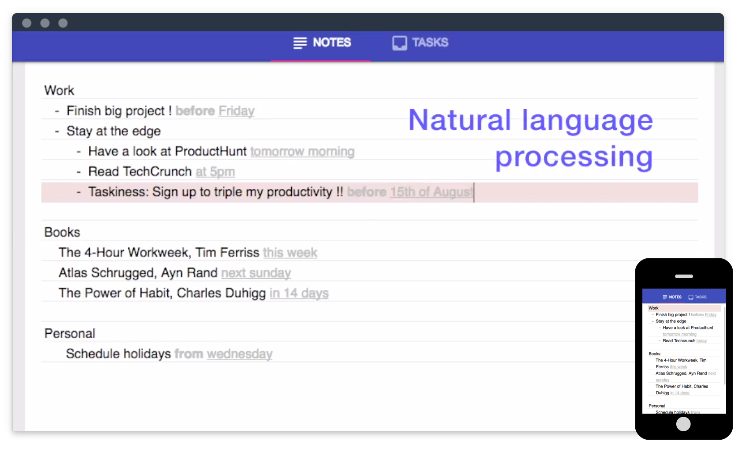Viewport: 745px width, 455px height.
Task: Select the at 5pm time link
Action: coord(215,172)
